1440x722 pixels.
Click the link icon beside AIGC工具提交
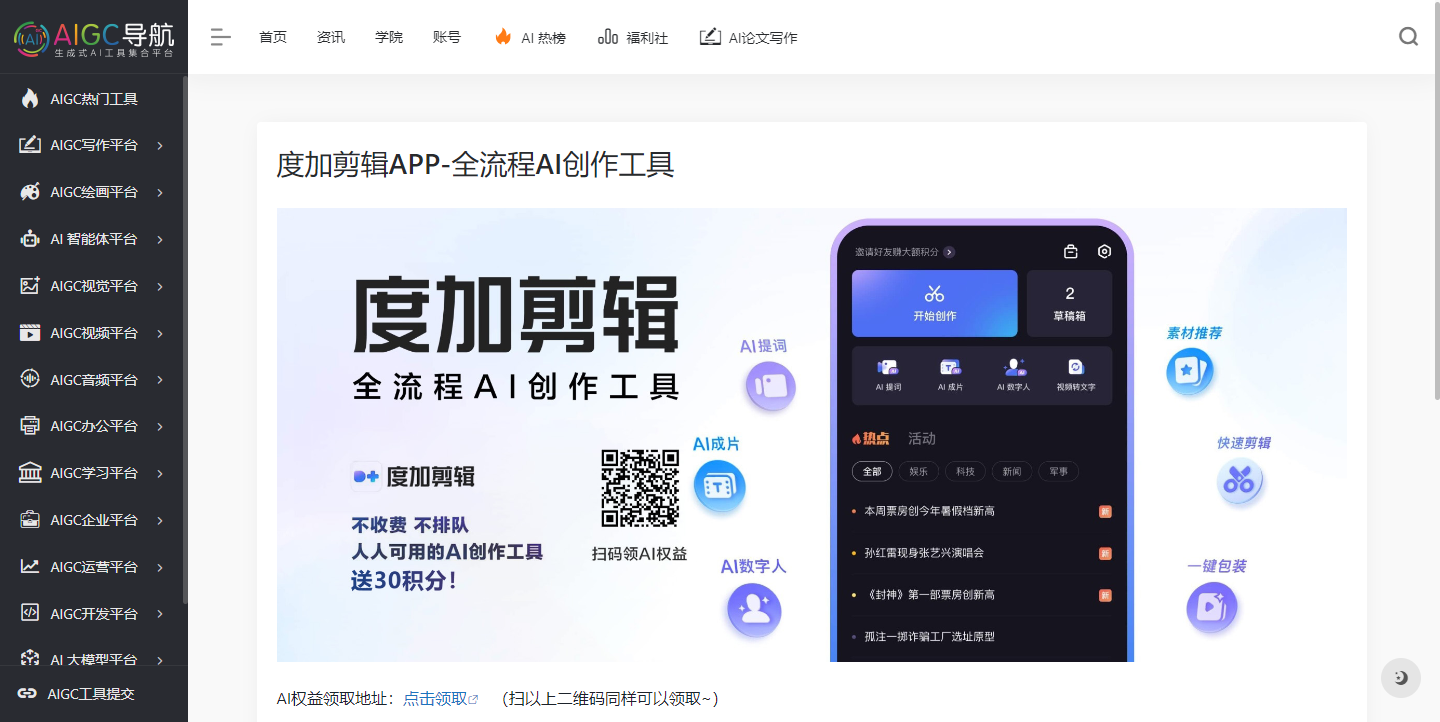[x=27, y=694]
